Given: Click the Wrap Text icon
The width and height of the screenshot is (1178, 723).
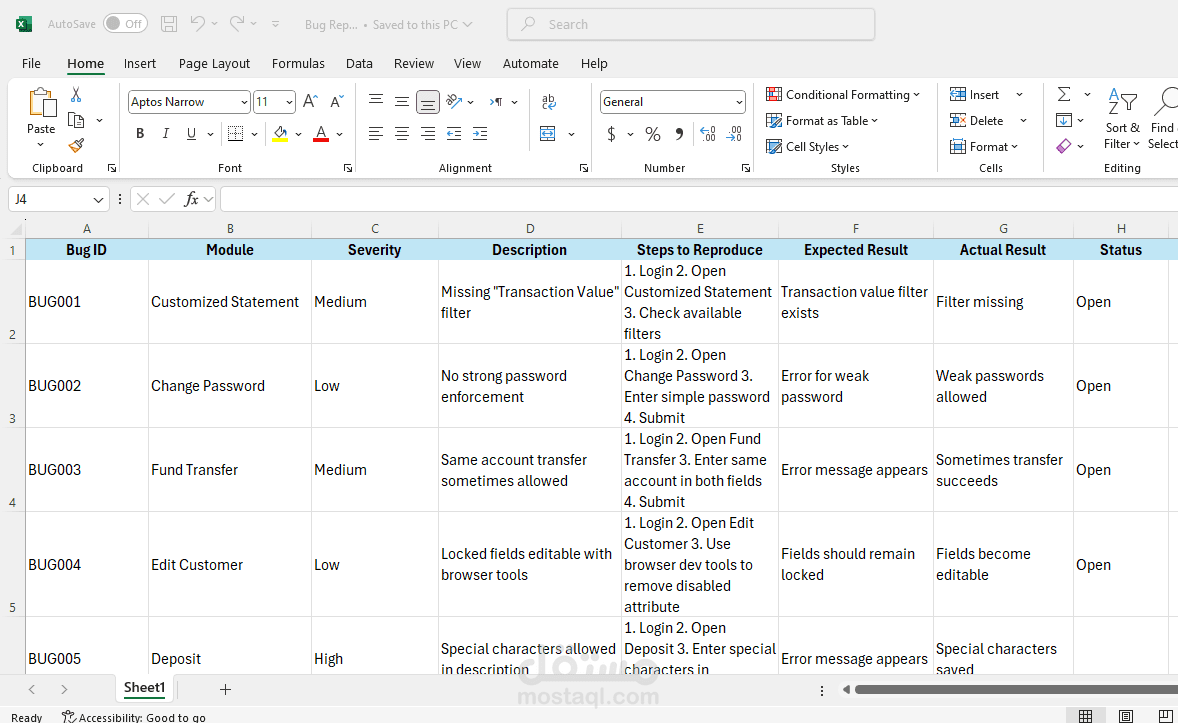Looking at the screenshot, I should [x=548, y=101].
